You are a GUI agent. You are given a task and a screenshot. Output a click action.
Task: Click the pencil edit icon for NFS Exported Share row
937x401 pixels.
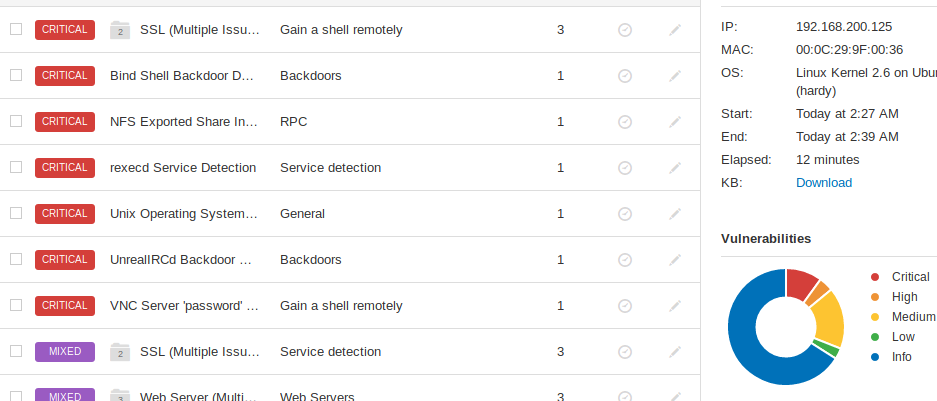(x=675, y=122)
